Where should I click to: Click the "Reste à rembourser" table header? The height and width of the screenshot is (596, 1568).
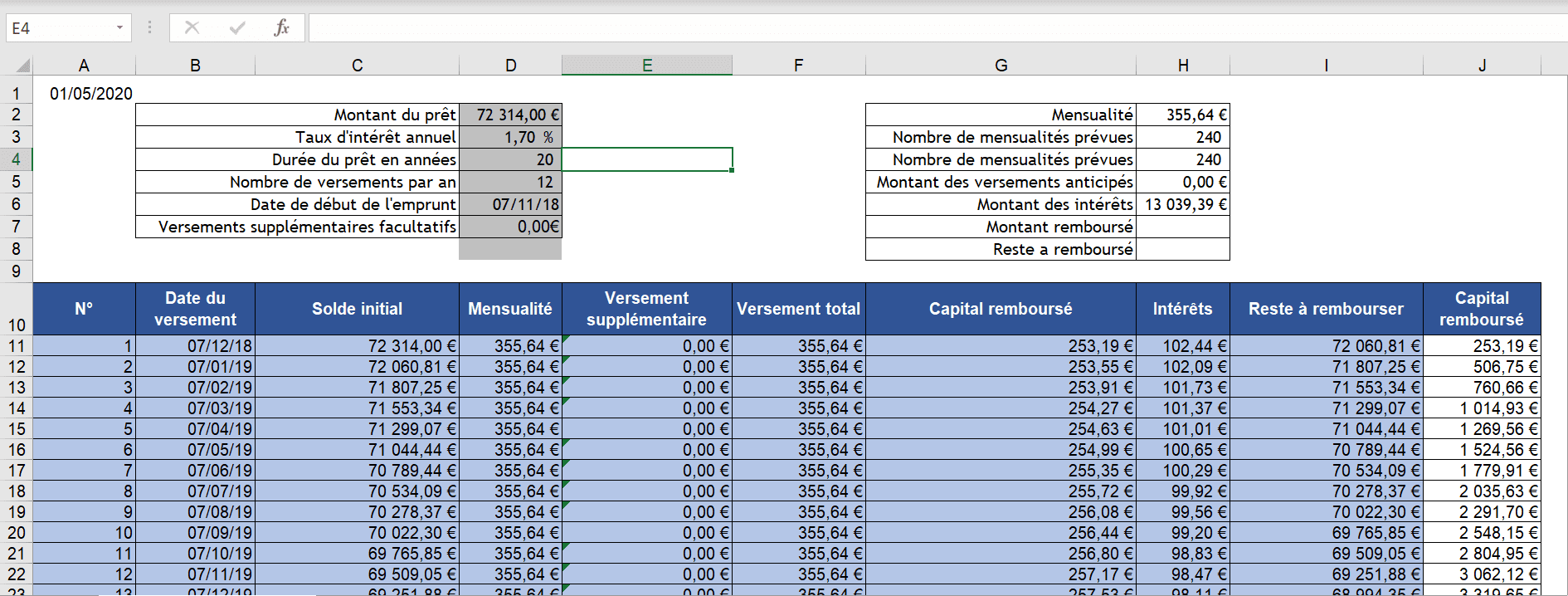[x=1325, y=309]
